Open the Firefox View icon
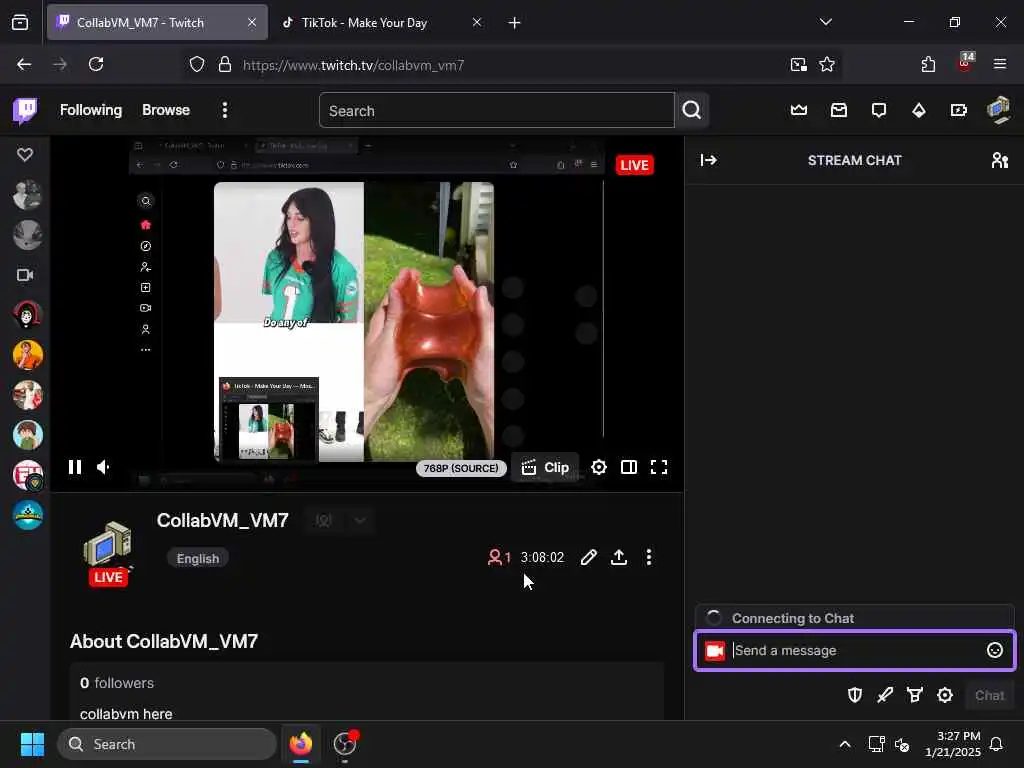This screenshot has height=768, width=1024. (x=20, y=22)
